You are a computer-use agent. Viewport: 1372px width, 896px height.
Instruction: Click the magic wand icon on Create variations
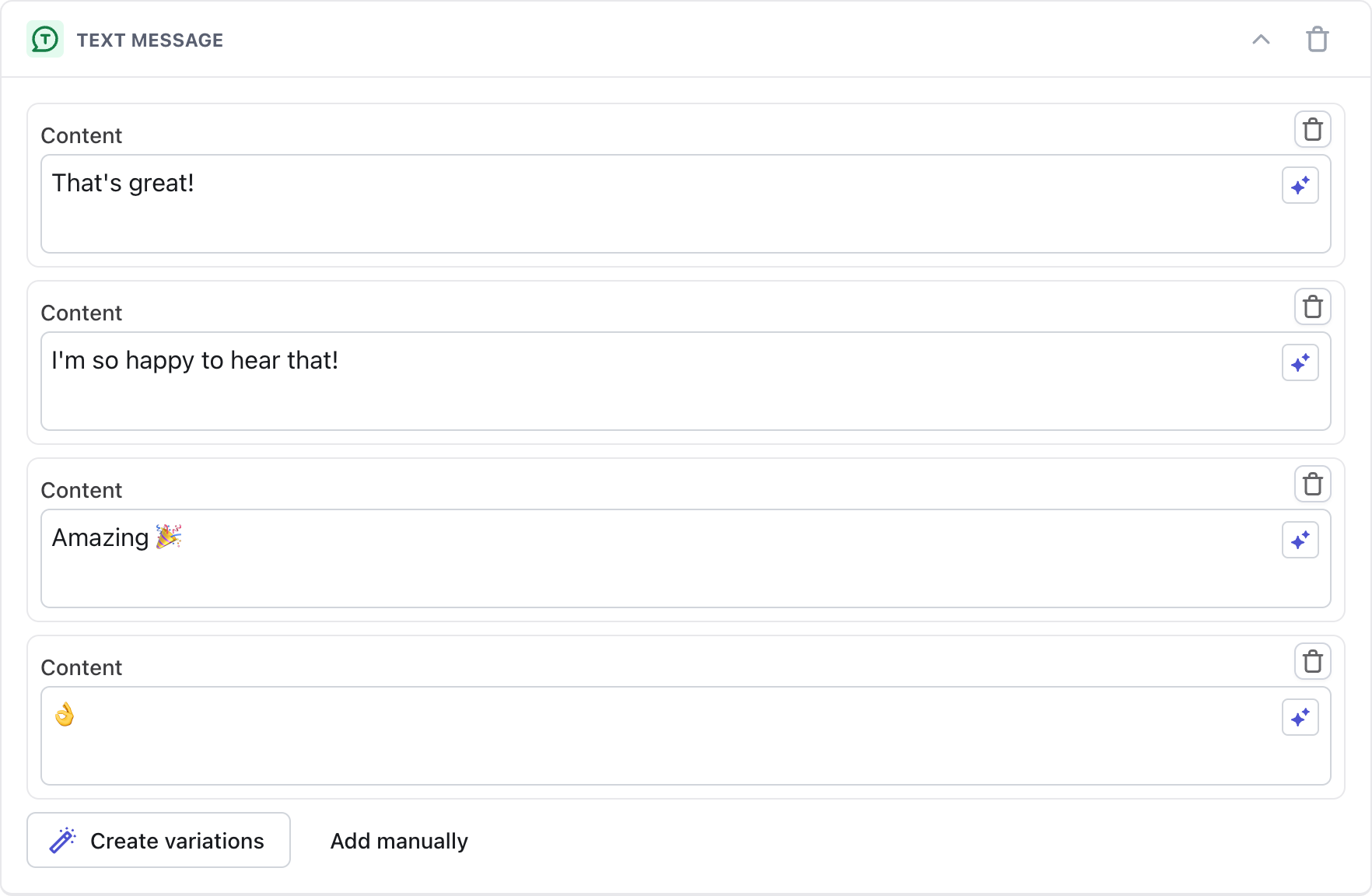[x=62, y=840]
